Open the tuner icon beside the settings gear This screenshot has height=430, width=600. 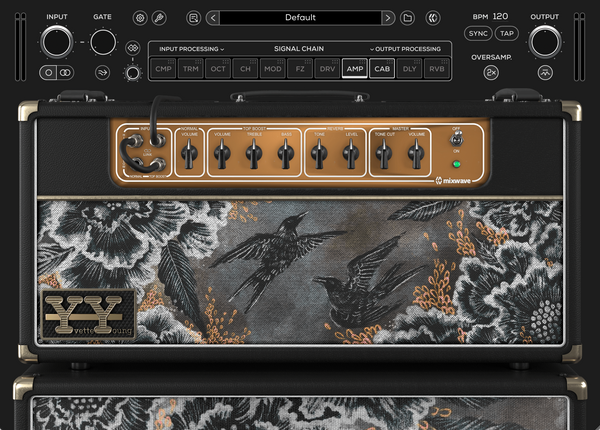point(159,18)
